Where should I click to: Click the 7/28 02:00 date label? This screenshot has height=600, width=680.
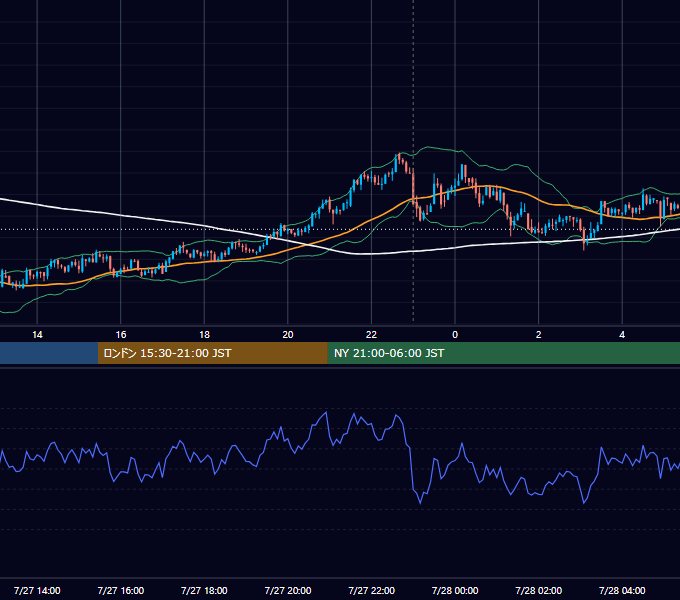coord(539,590)
